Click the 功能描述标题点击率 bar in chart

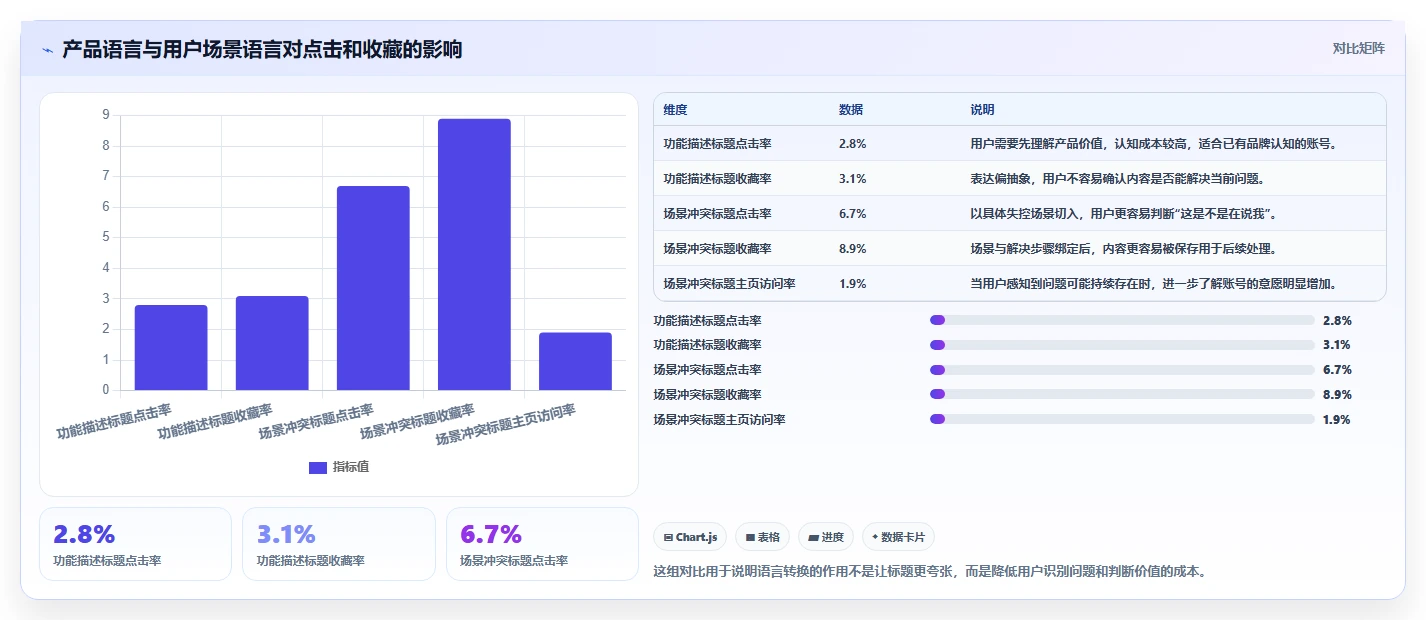(x=171, y=347)
